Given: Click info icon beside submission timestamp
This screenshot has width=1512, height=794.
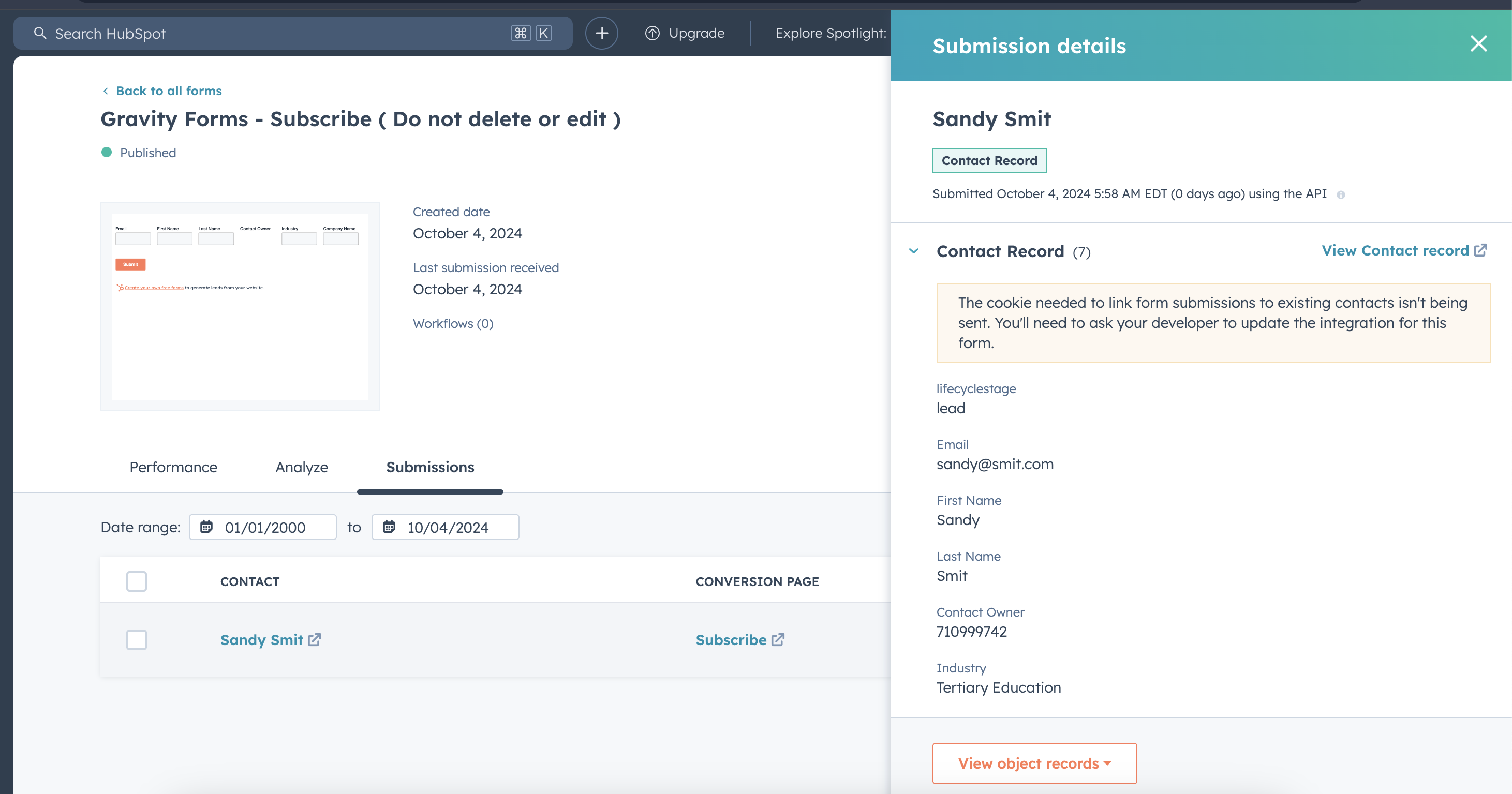Looking at the screenshot, I should click(1341, 195).
